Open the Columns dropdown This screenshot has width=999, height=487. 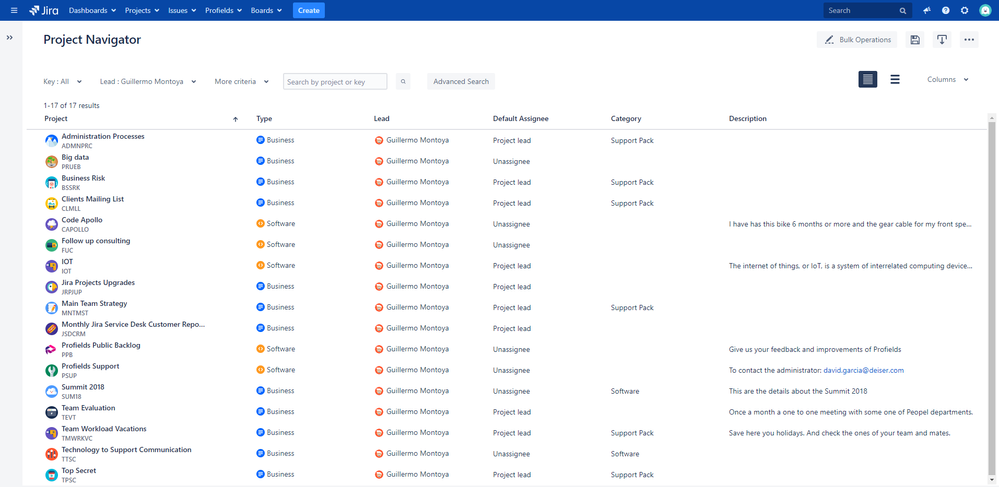click(x=947, y=80)
